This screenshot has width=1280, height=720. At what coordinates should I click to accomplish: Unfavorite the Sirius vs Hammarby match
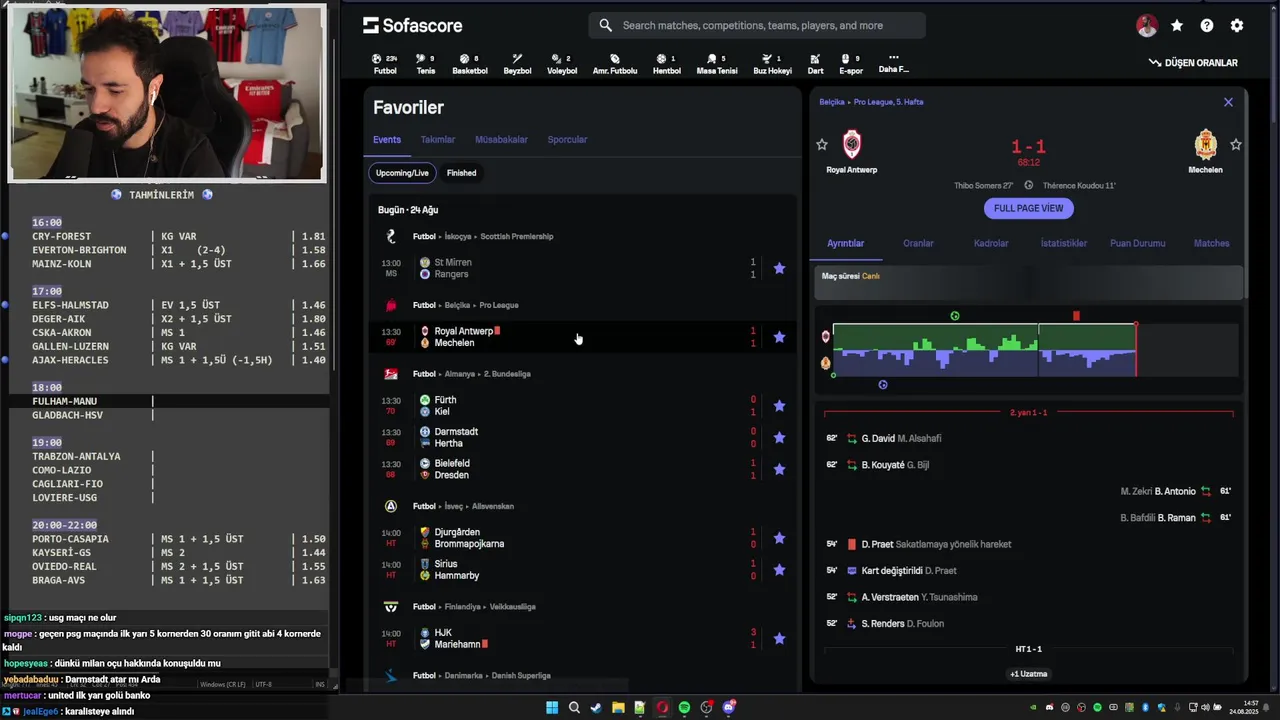tap(779, 570)
